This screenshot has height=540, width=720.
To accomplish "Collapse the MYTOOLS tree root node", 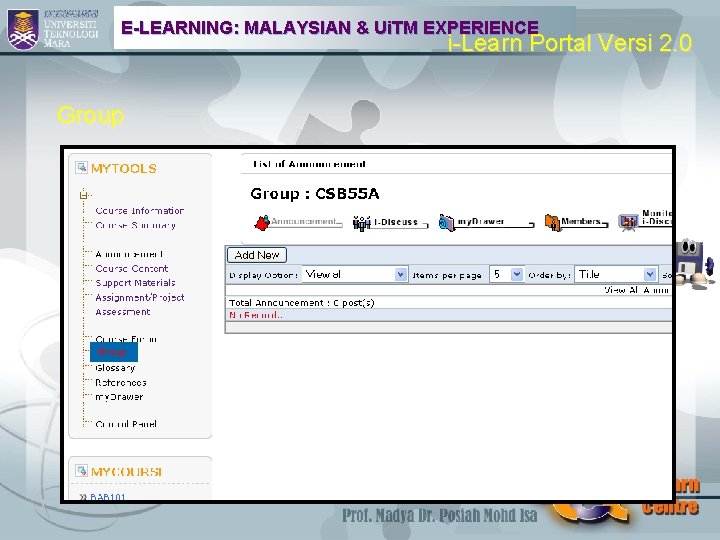I will 83,195.
